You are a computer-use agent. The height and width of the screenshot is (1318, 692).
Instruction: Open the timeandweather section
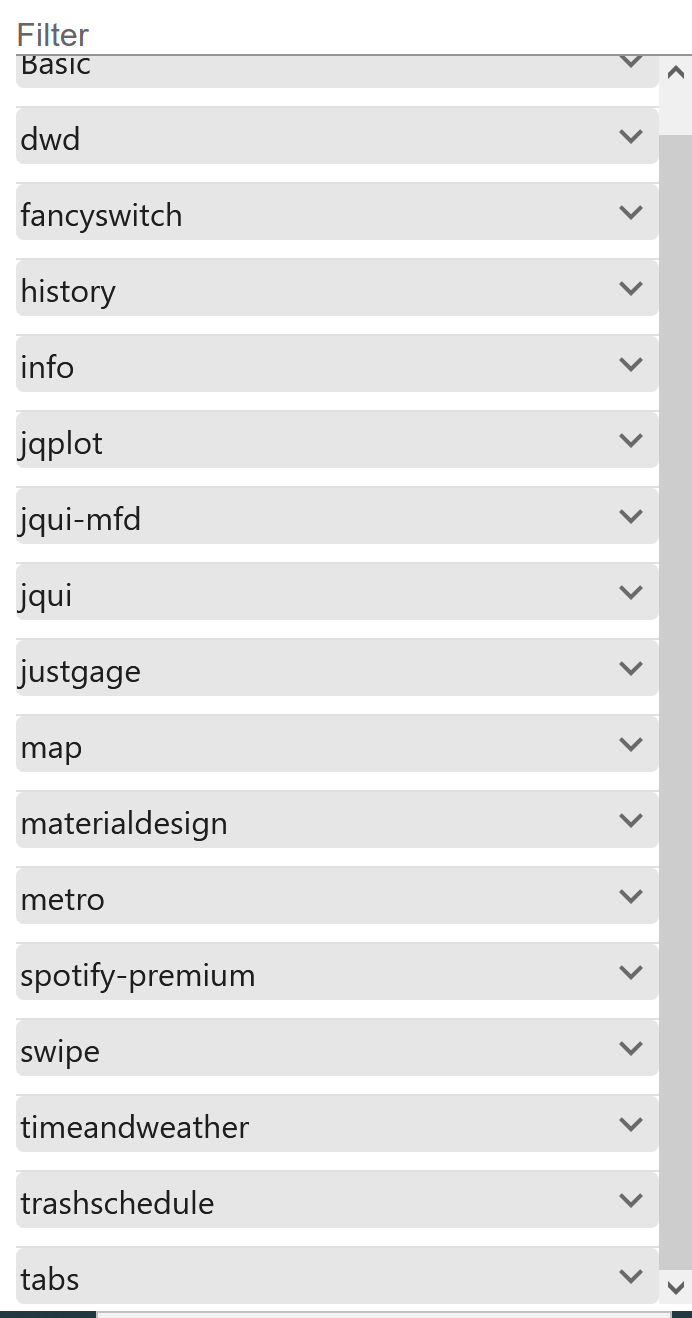point(336,1125)
